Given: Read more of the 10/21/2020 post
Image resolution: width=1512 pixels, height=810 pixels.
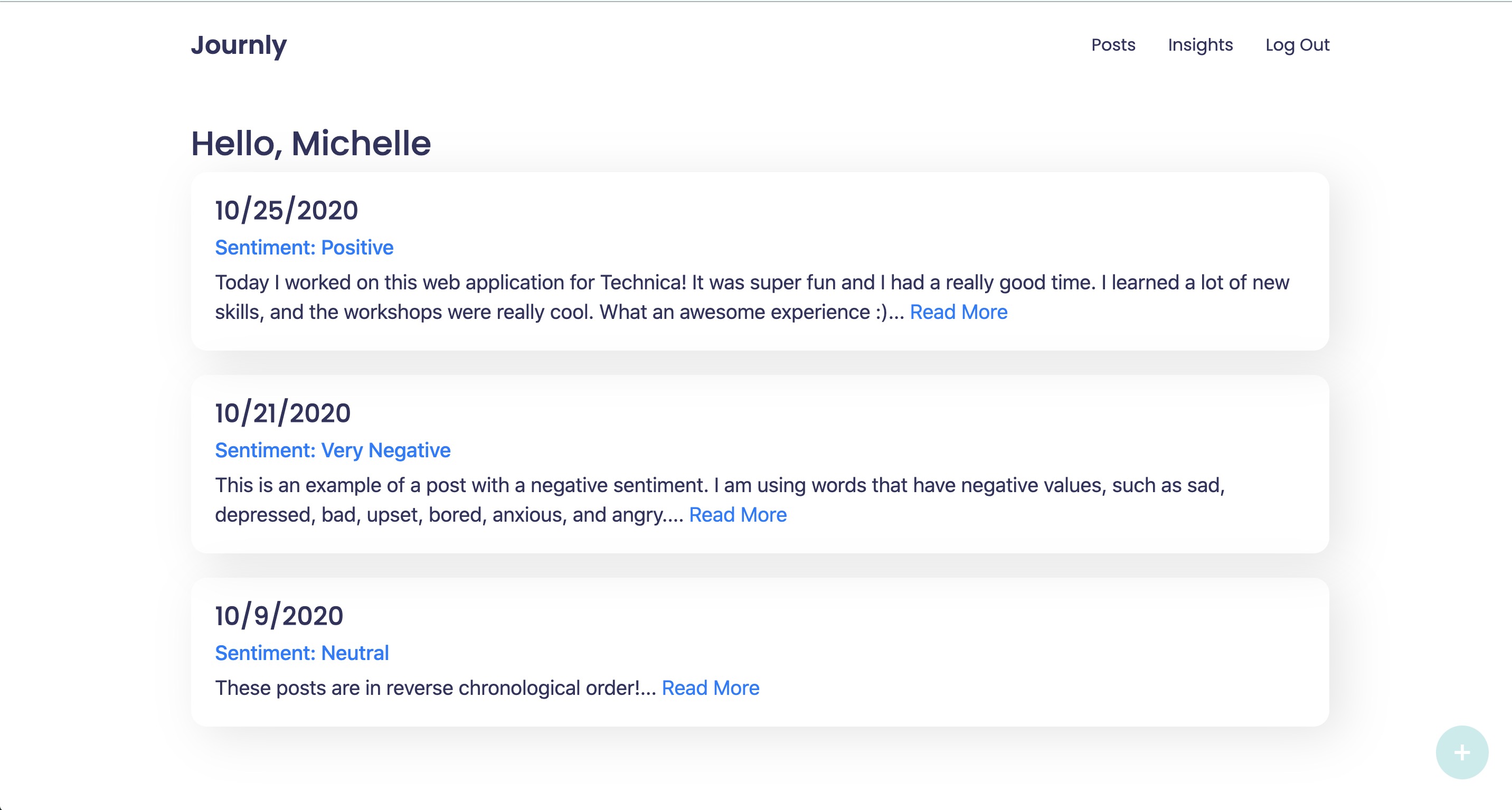Looking at the screenshot, I should [x=738, y=515].
